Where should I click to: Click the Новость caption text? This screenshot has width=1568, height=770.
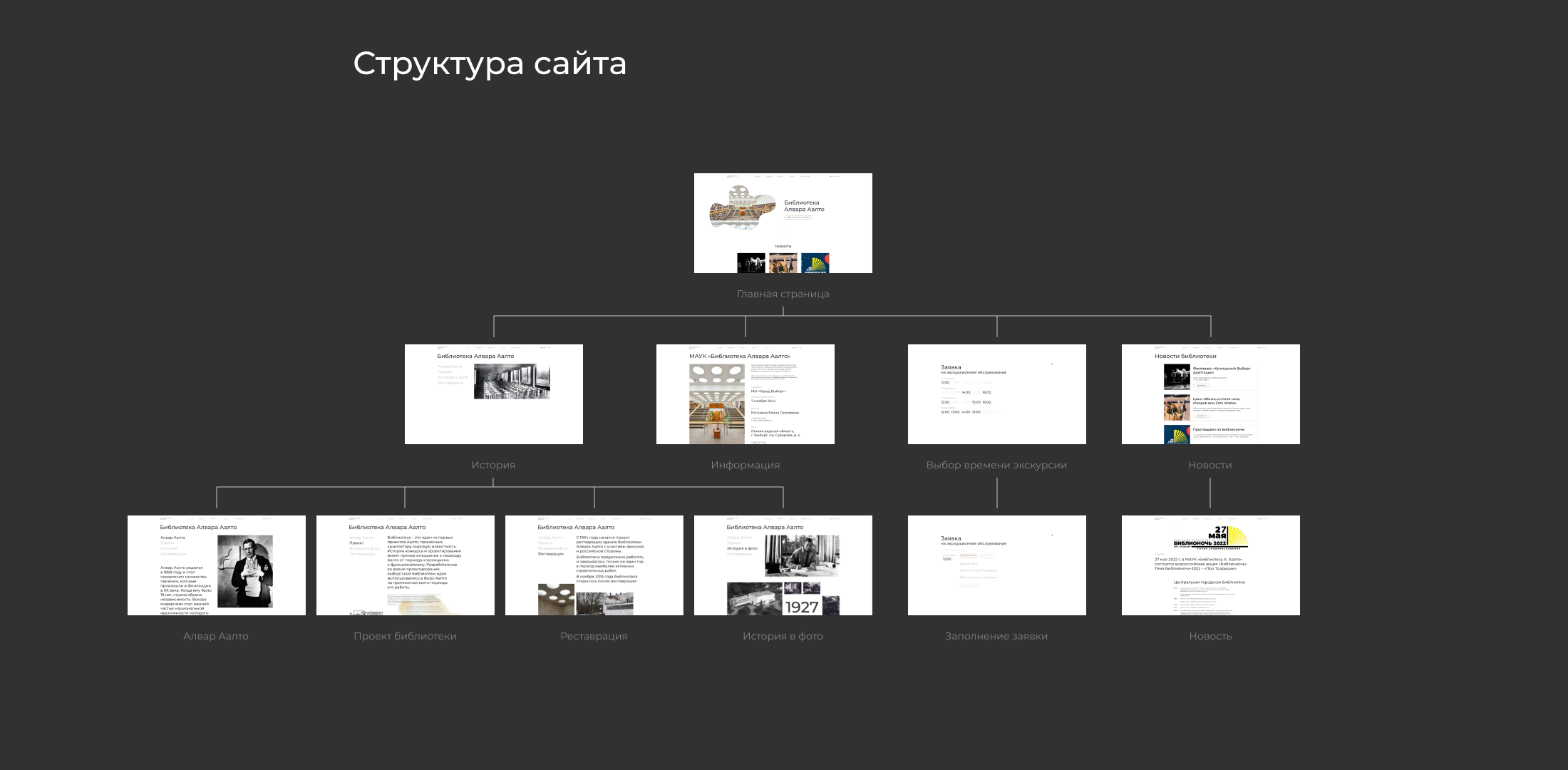[x=1210, y=636]
